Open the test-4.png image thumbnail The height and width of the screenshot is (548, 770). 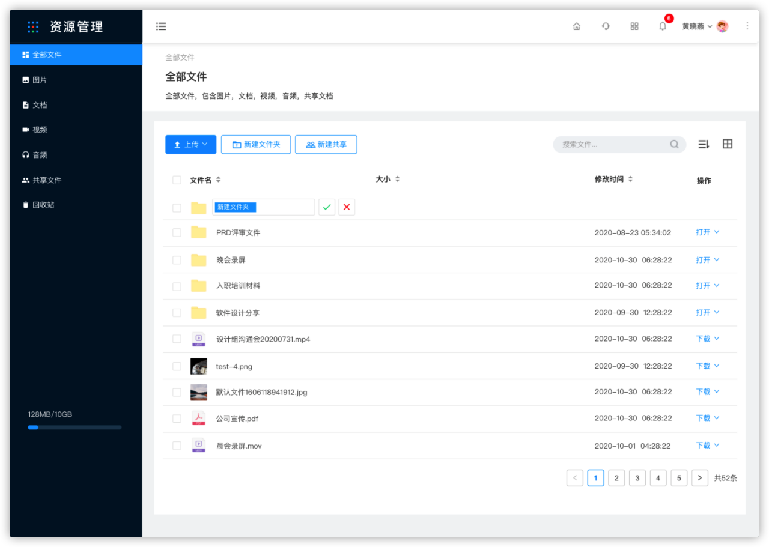tap(198, 366)
